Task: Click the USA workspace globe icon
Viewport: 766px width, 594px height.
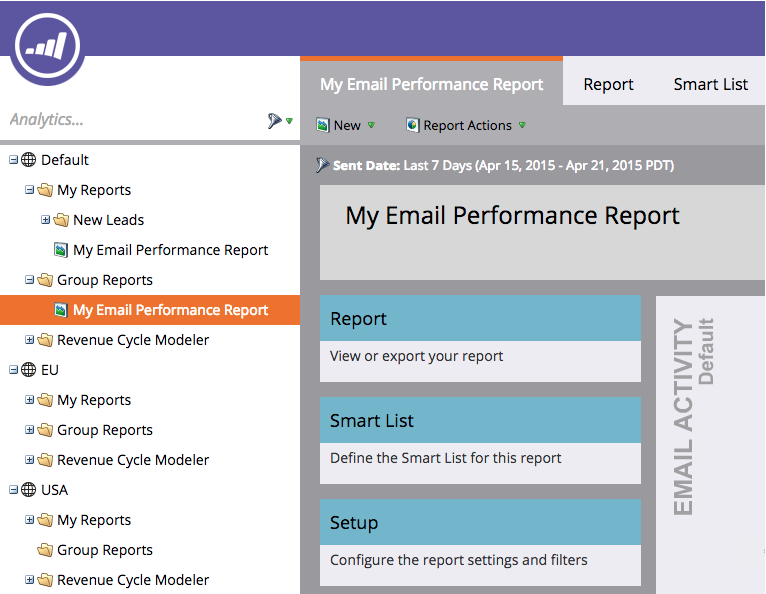Action: pyautogui.click(x=28, y=490)
